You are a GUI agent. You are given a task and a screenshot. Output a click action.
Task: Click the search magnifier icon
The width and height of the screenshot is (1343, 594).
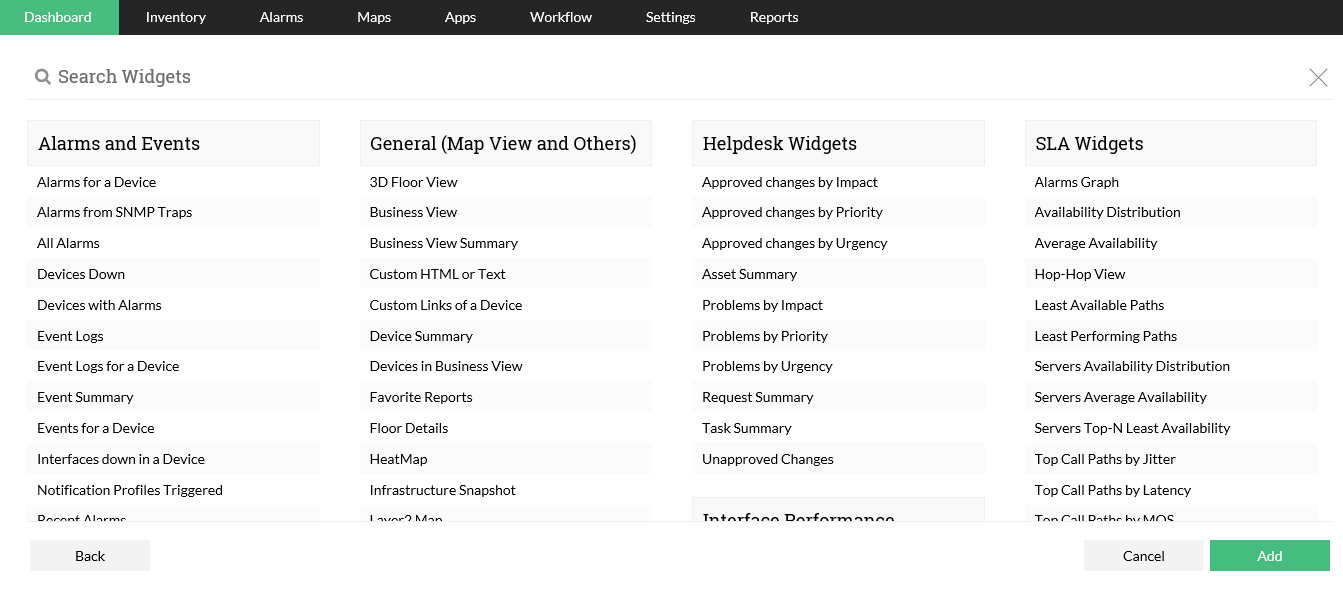pyautogui.click(x=43, y=77)
